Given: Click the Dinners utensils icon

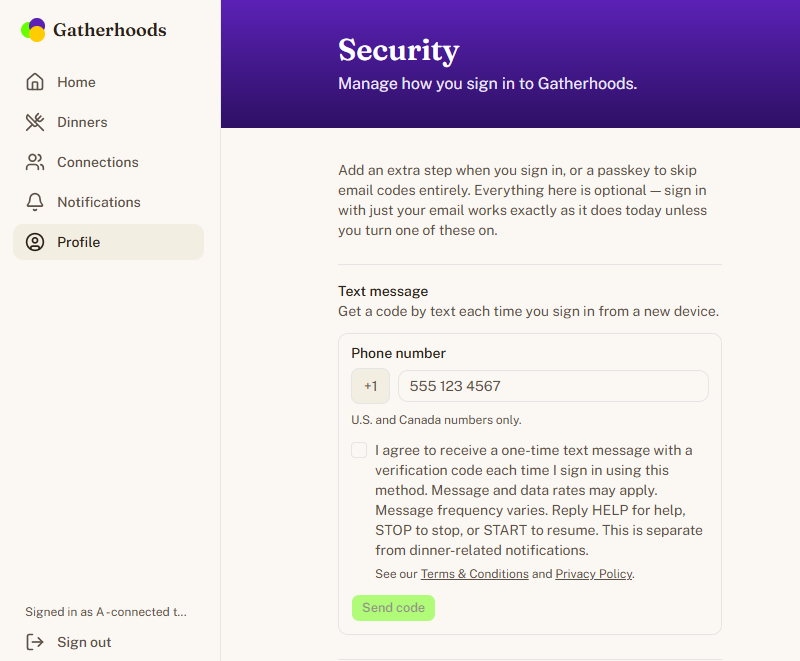Looking at the screenshot, I should [x=35, y=122].
